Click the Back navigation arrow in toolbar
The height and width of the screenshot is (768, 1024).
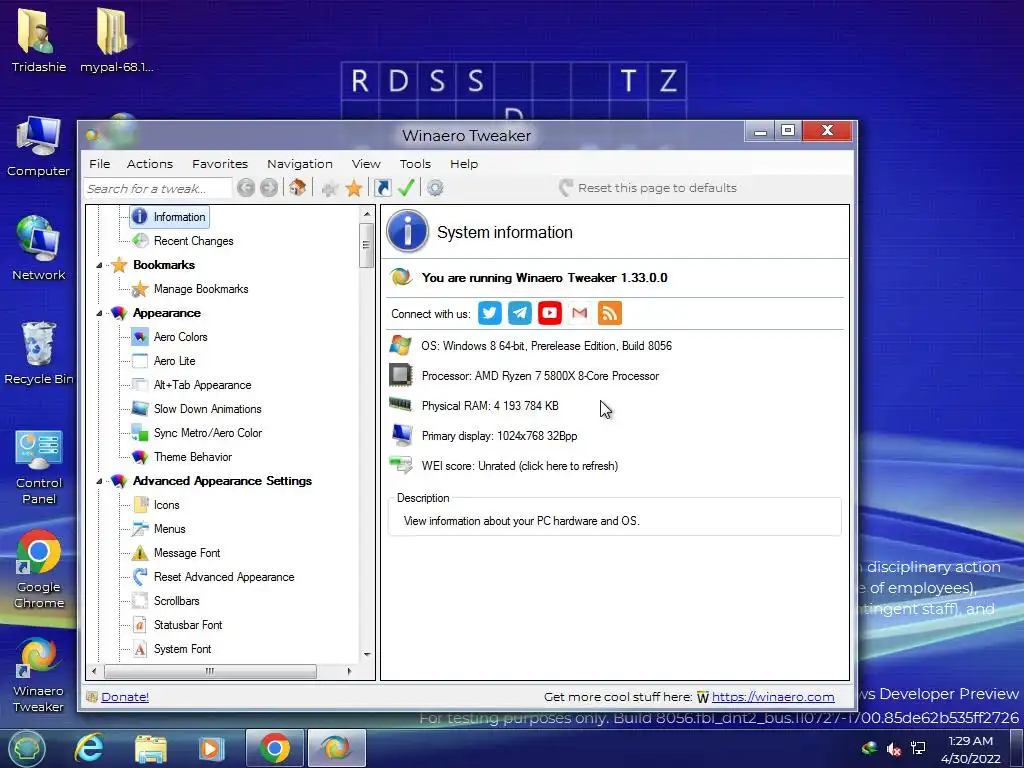coord(246,188)
